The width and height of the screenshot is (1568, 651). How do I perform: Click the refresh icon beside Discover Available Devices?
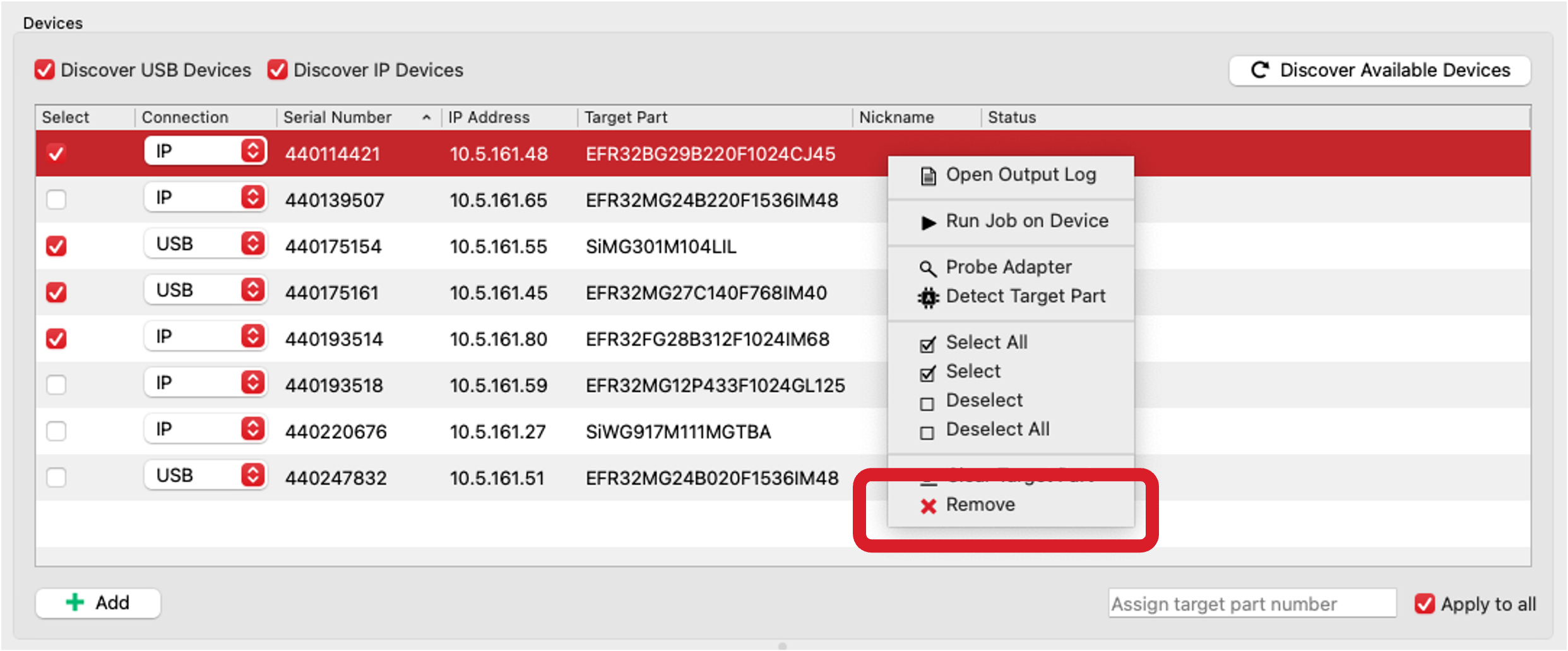(x=1260, y=70)
